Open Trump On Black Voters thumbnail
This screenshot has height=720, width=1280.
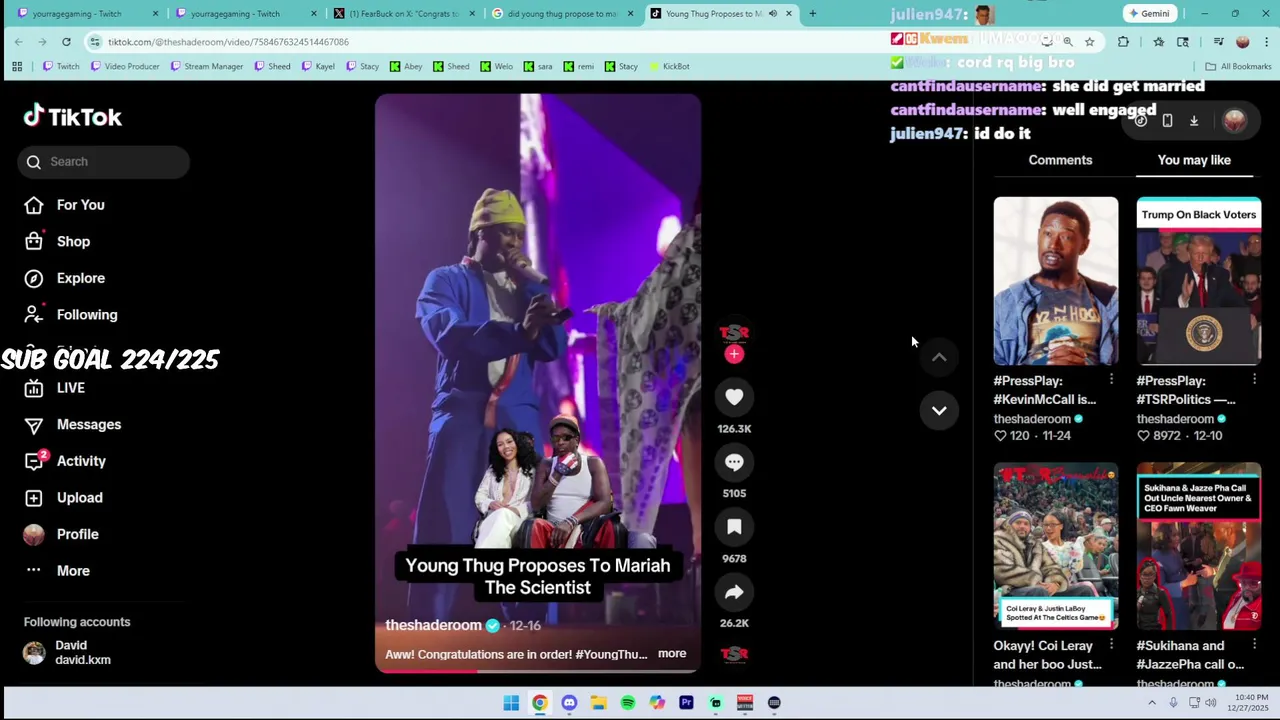coord(1199,281)
